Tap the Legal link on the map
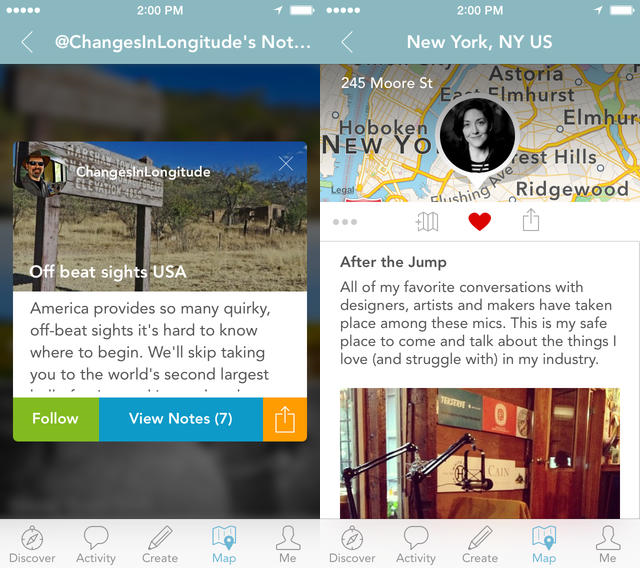Viewport: 640px width, 568px height. 342,190
